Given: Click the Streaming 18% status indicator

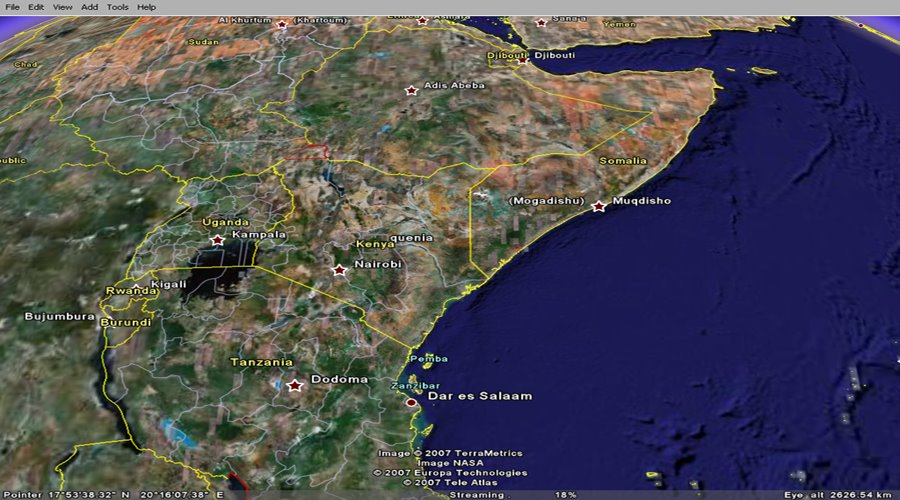Looking at the screenshot, I should pyautogui.click(x=513, y=495).
